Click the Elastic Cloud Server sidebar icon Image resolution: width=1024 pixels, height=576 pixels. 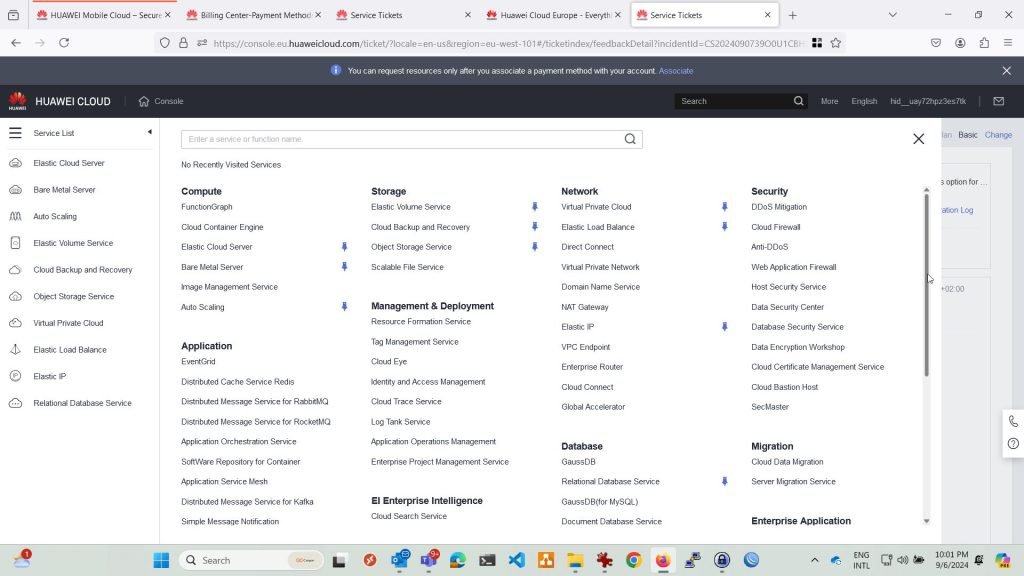[15, 163]
